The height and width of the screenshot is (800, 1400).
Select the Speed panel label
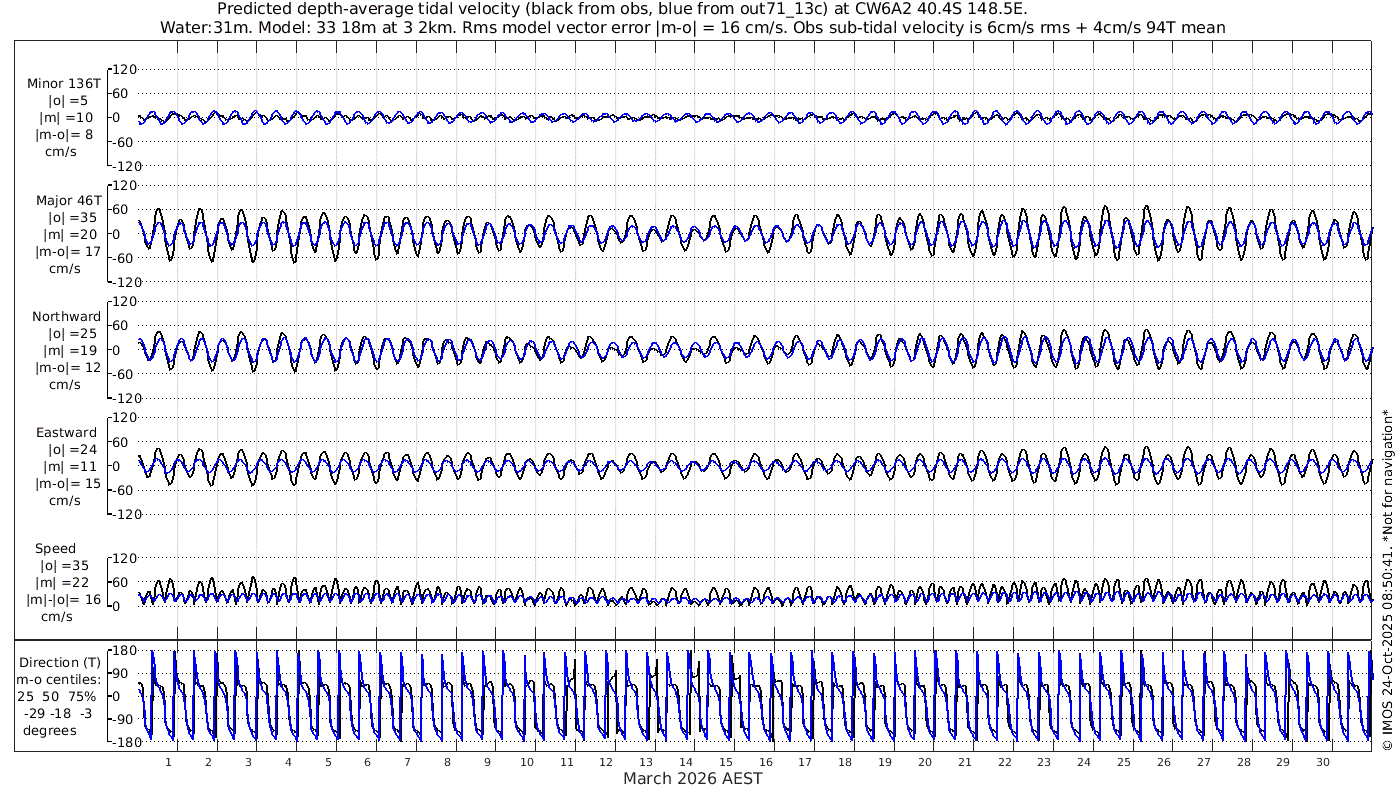pos(55,549)
